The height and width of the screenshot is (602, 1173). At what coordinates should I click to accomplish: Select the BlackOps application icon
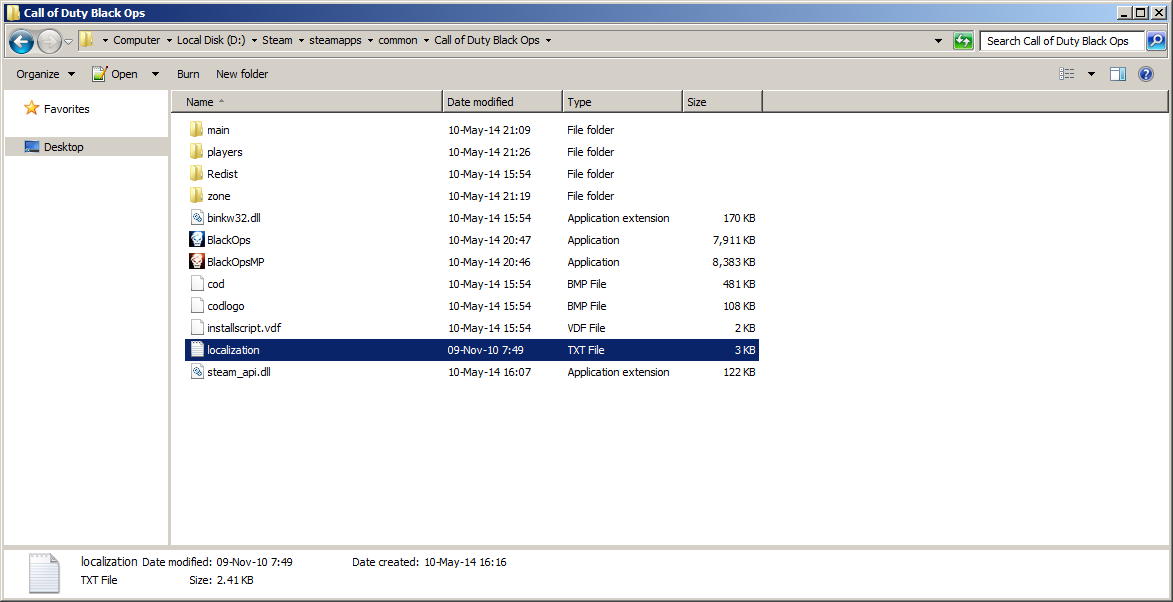196,240
